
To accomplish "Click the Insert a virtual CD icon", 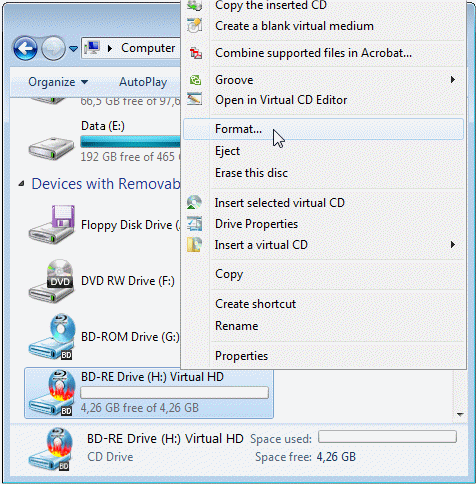I will click(x=195, y=244).
